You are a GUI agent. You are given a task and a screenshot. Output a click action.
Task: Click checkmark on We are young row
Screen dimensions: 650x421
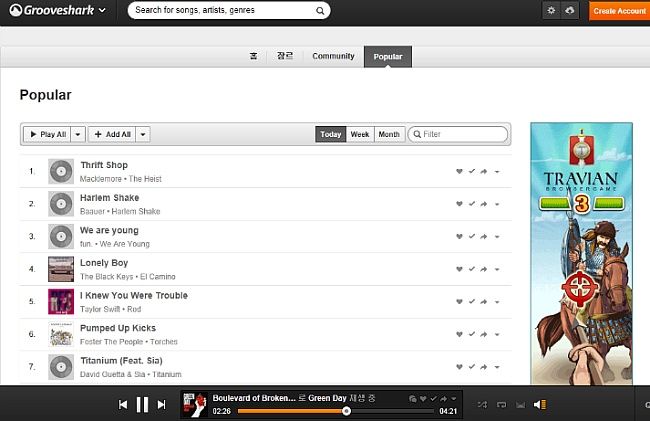click(x=472, y=237)
